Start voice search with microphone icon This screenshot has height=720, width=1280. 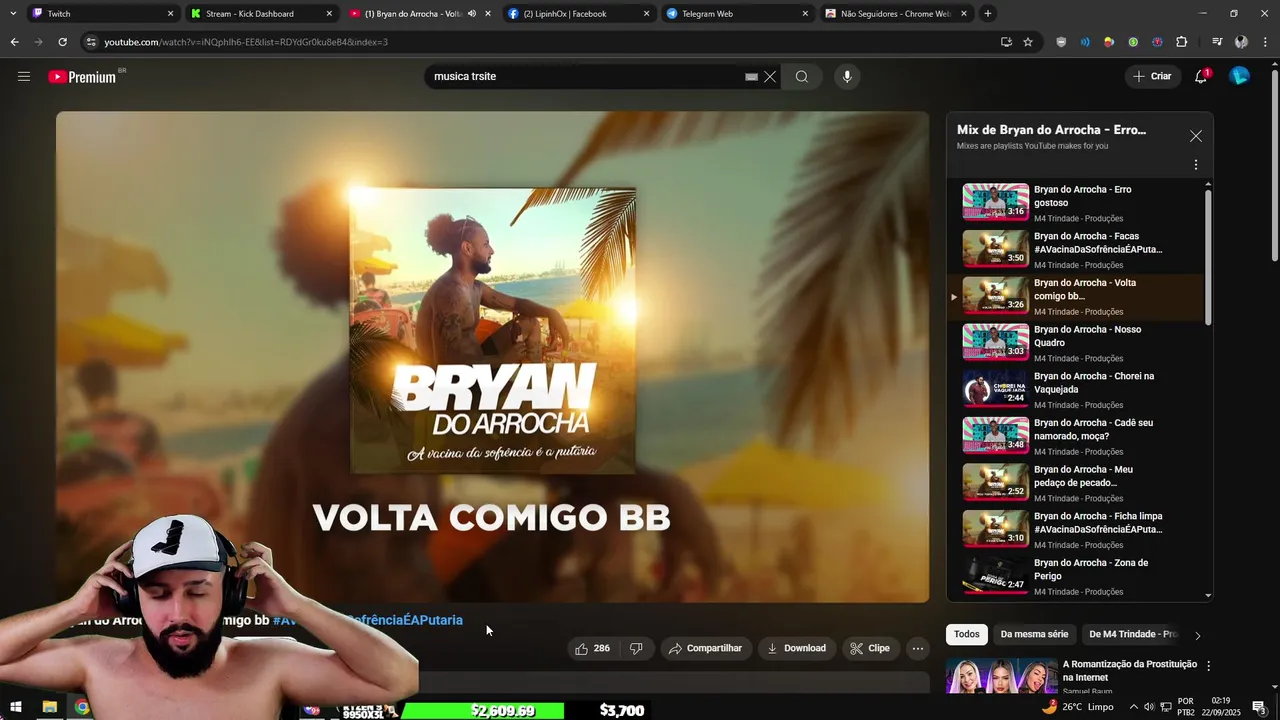pyautogui.click(x=847, y=77)
